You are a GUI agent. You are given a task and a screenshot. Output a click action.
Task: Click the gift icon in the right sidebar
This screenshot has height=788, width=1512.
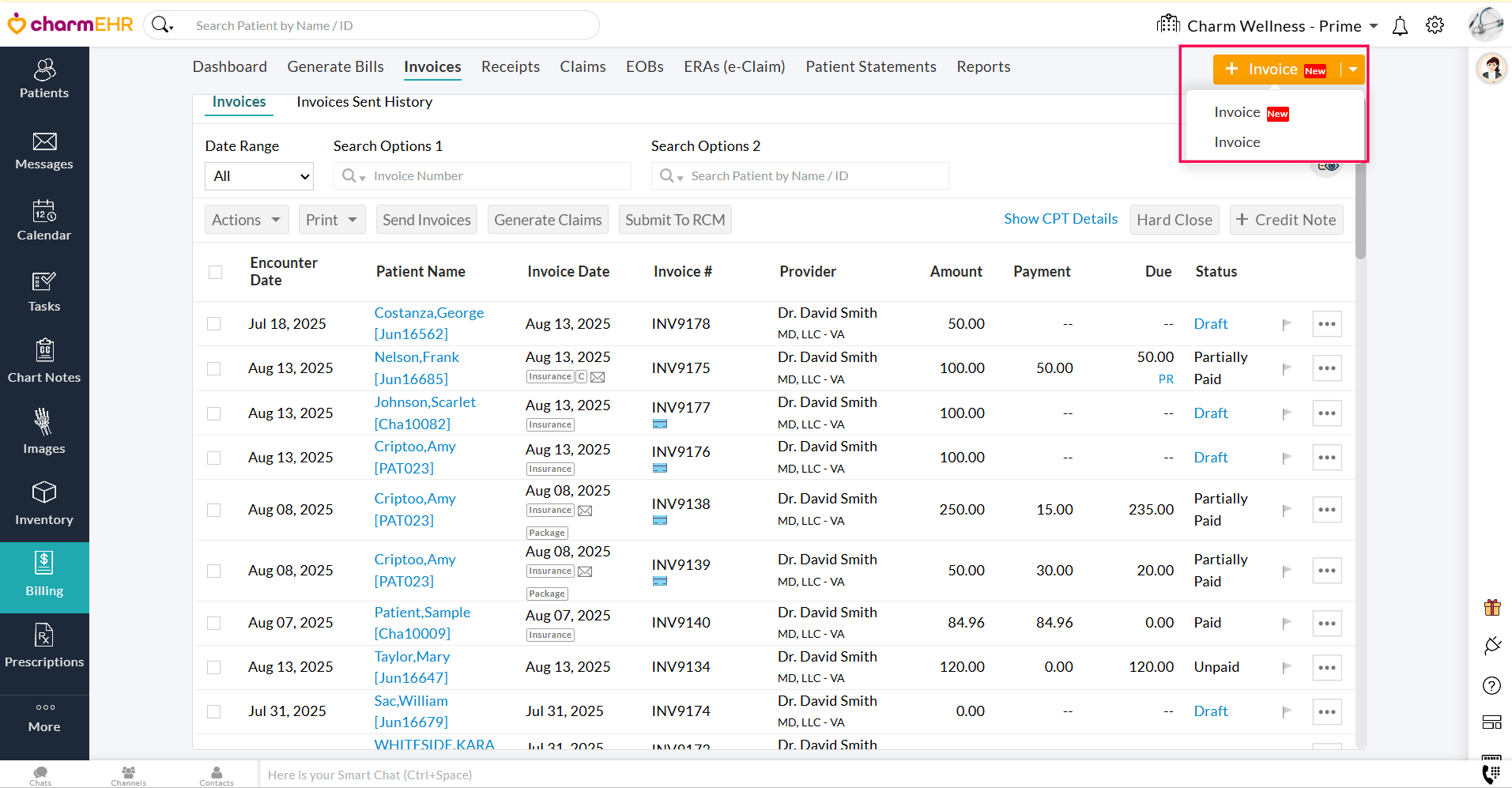(x=1492, y=607)
